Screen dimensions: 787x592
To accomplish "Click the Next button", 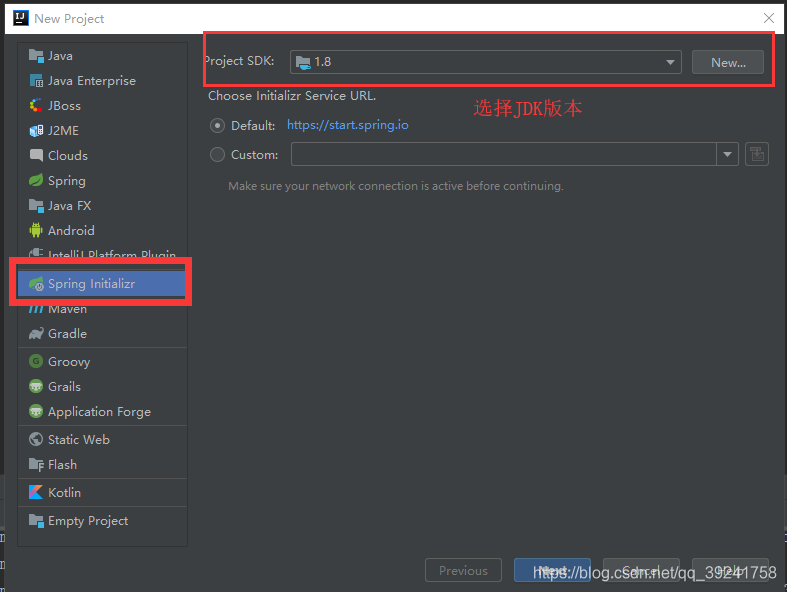I will [x=552, y=570].
